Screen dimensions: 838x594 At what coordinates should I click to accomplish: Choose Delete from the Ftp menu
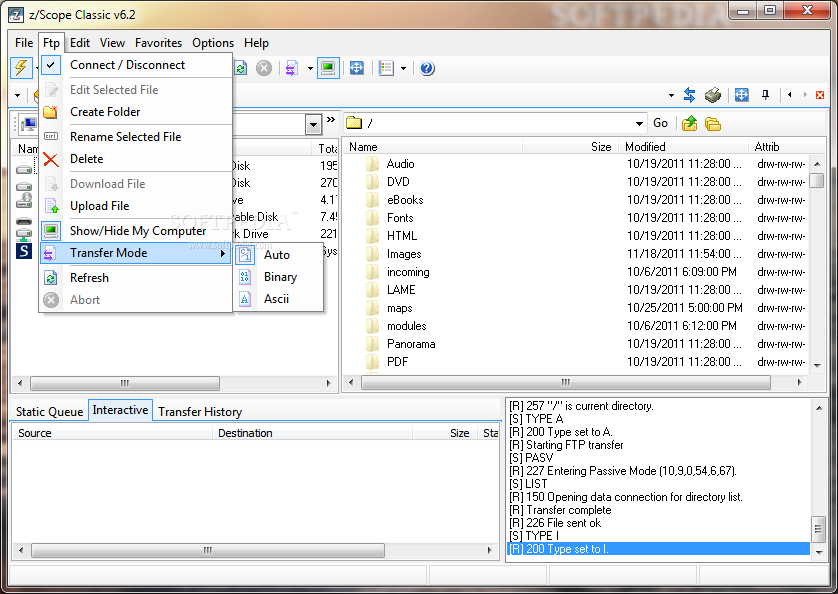(136, 159)
